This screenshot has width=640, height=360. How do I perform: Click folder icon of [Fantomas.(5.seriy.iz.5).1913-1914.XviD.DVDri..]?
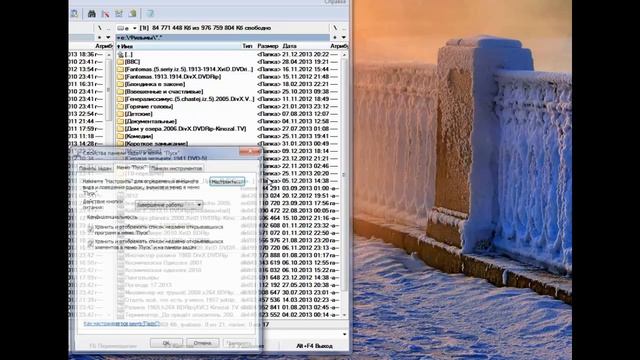click(120, 69)
